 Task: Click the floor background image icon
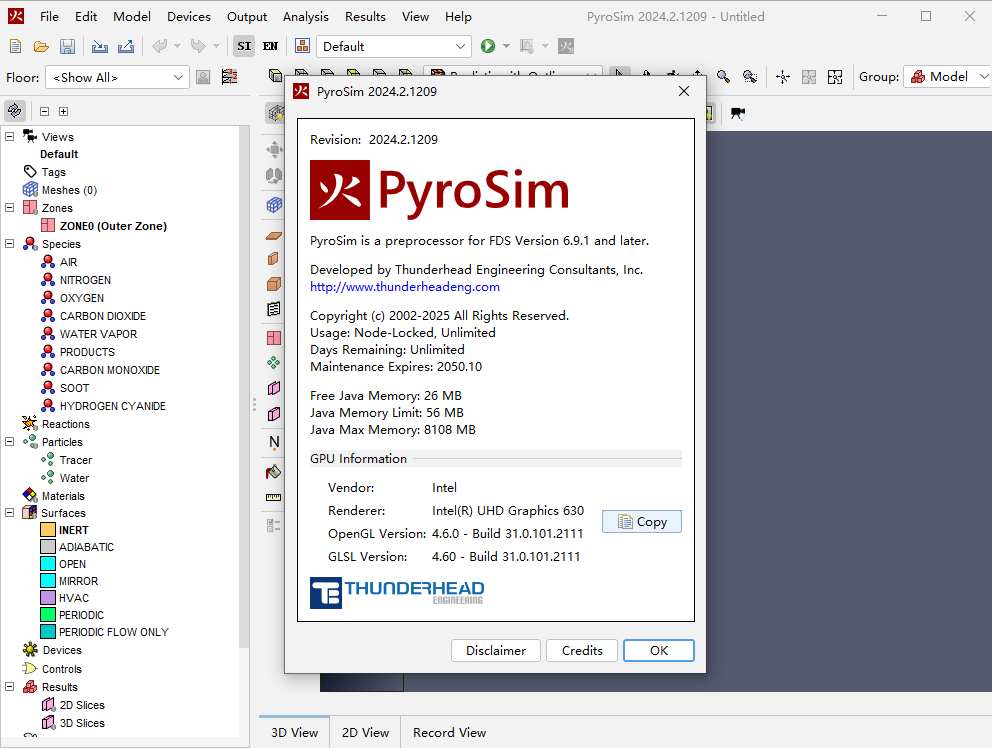coord(203,77)
